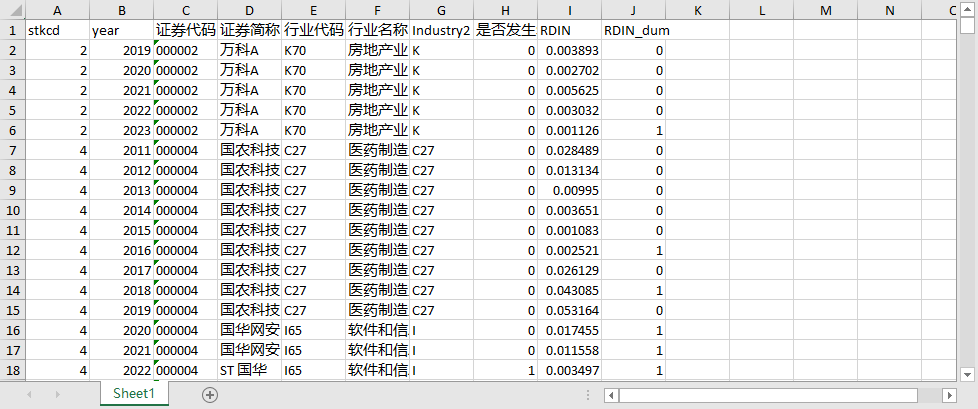Image resolution: width=978 pixels, height=409 pixels.
Task: Select K70 cell in row 4
Action: coord(314,90)
